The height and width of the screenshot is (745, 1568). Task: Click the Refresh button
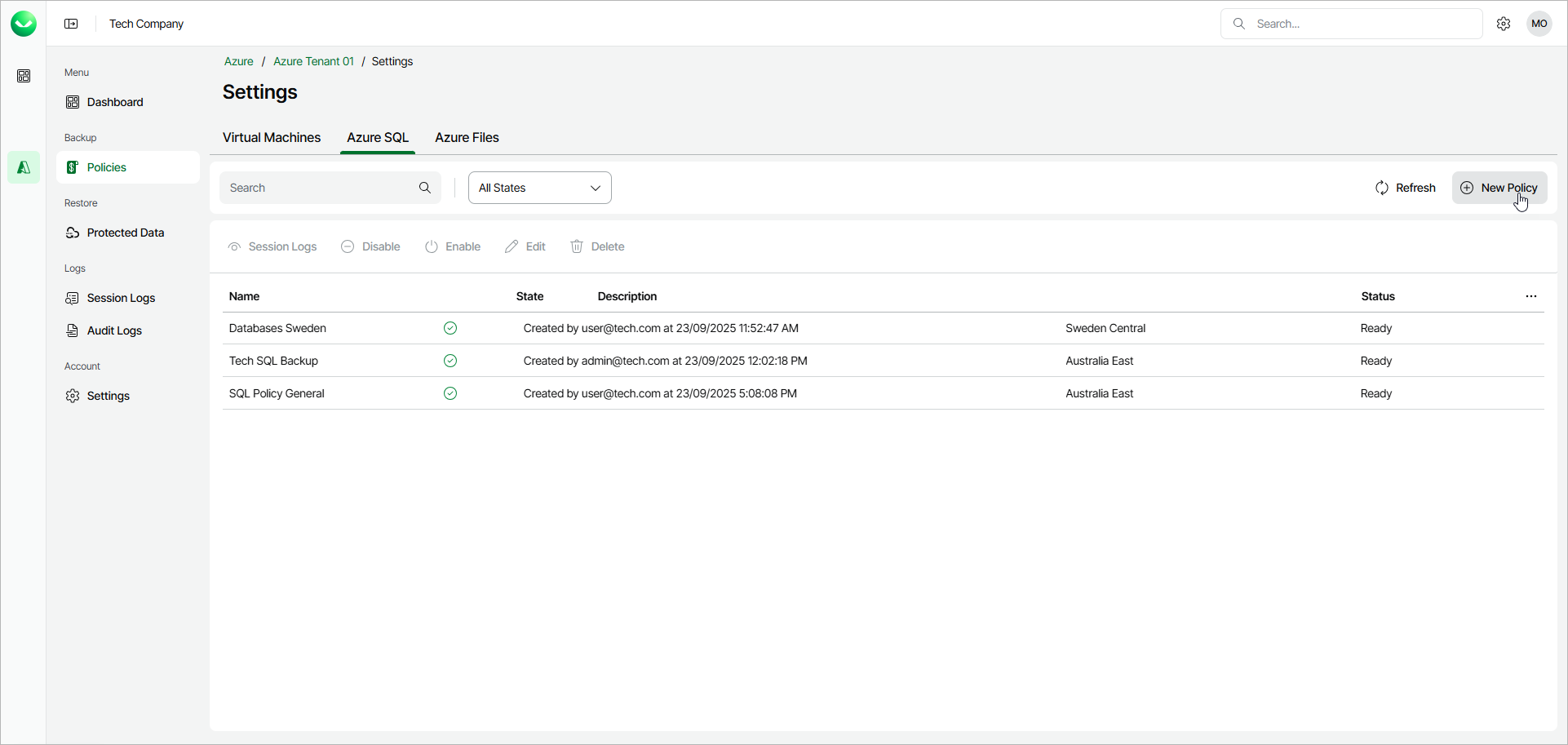click(1405, 188)
